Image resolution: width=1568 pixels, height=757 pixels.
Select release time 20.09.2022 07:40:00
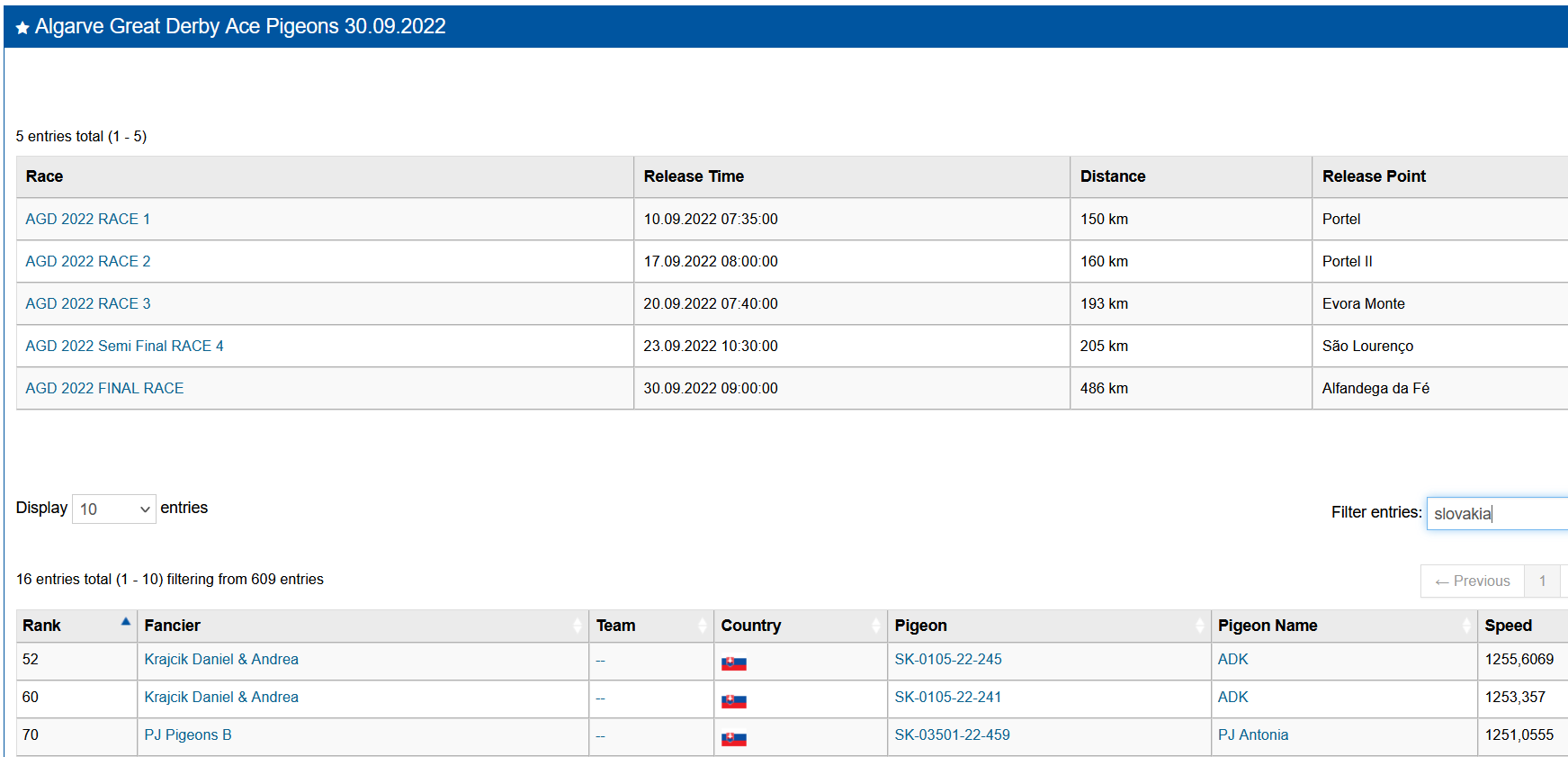click(711, 303)
